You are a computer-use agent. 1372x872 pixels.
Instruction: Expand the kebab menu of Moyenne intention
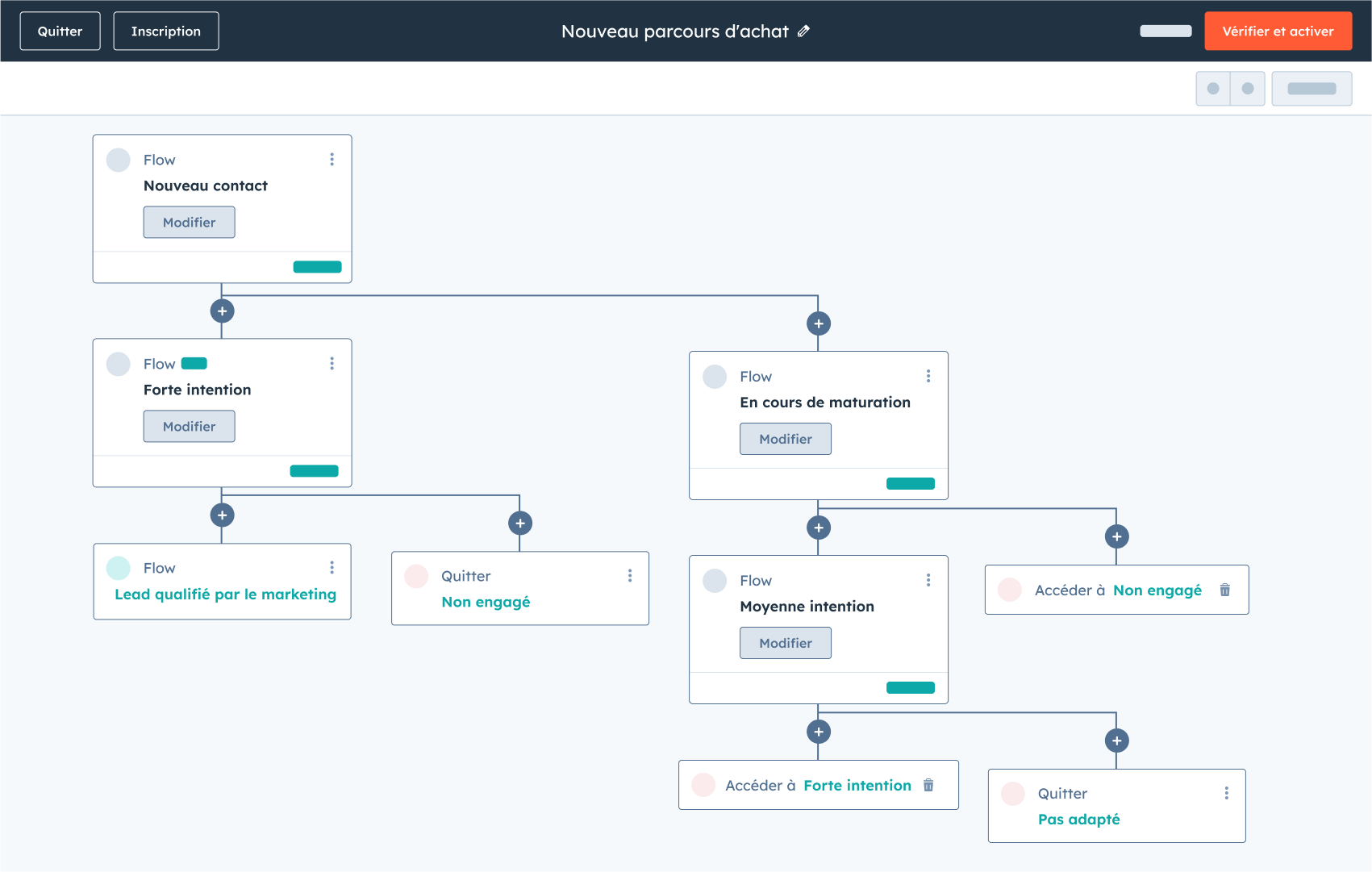click(x=928, y=580)
